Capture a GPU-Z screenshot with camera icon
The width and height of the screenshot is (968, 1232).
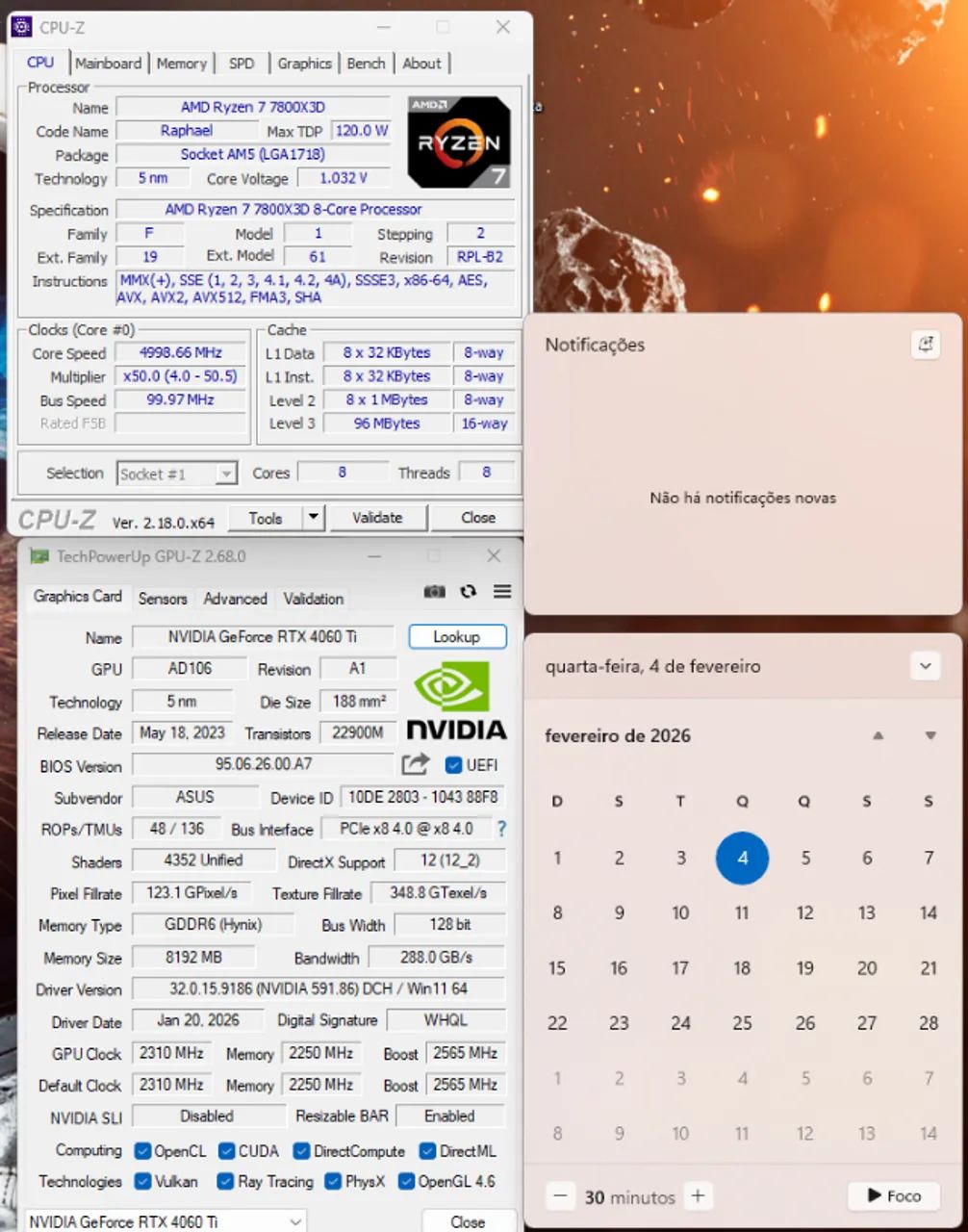click(x=434, y=592)
